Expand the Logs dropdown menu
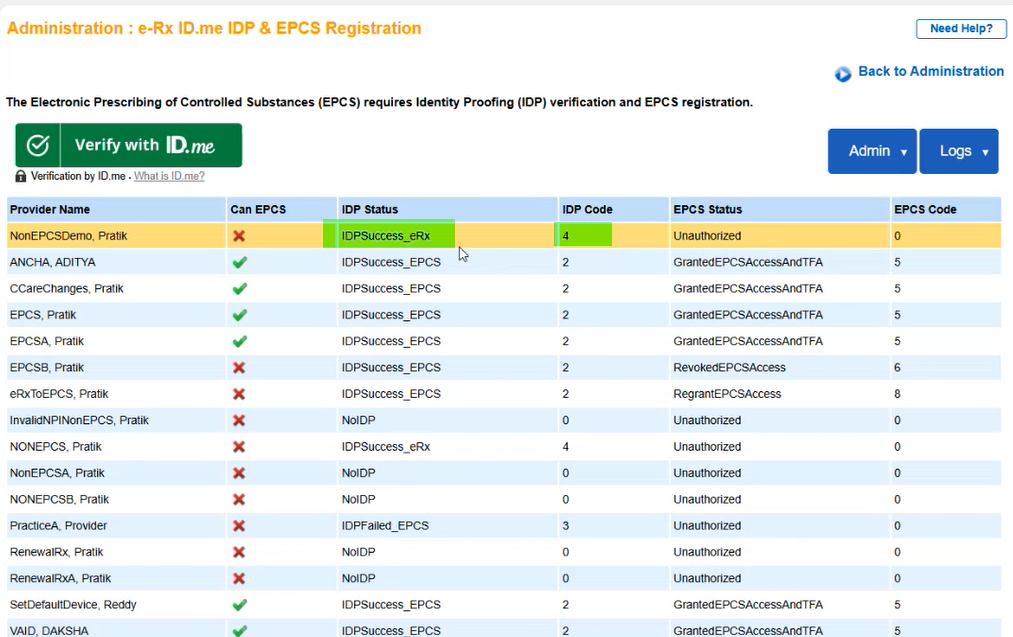1013x637 pixels. click(x=958, y=151)
